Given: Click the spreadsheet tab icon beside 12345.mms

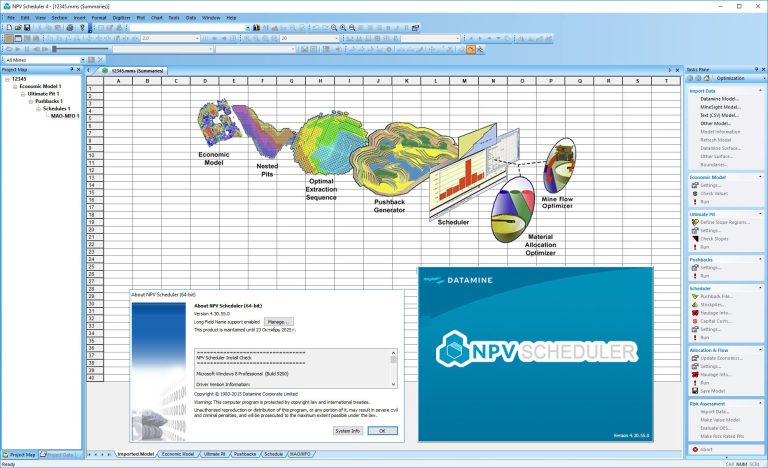Looking at the screenshot, I should point(105,71).
